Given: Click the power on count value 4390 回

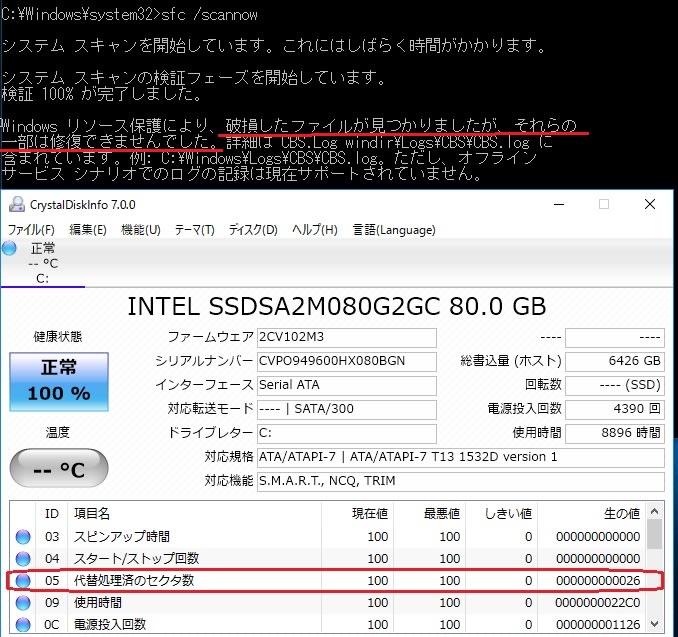Looking at the screenshot, I should click(x=615, y=410).
